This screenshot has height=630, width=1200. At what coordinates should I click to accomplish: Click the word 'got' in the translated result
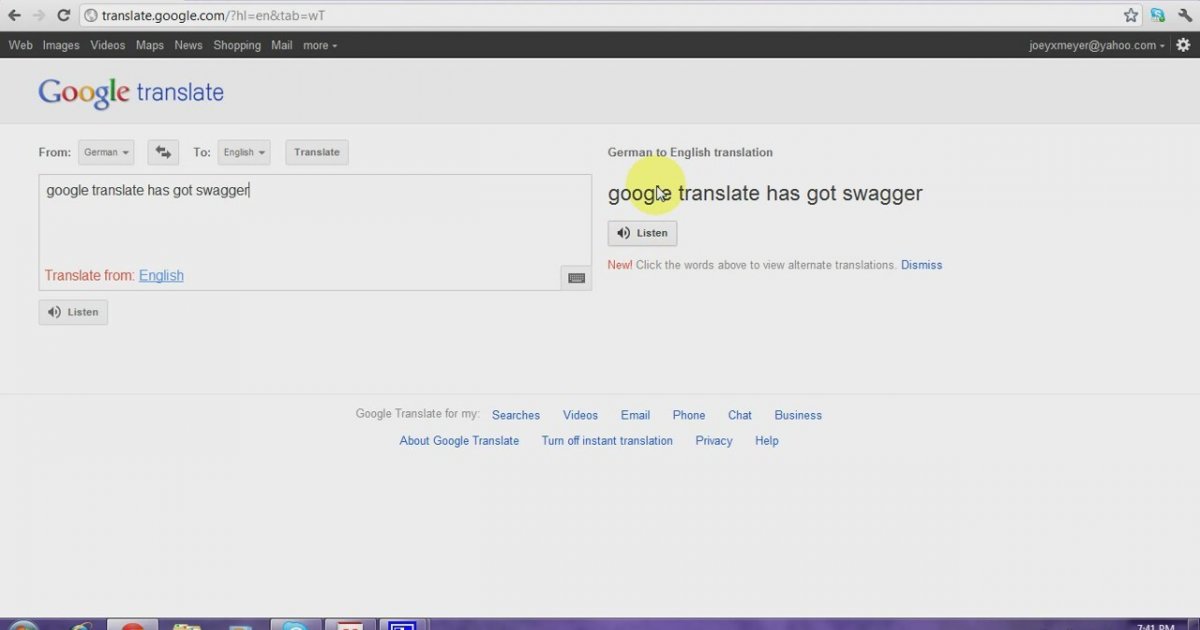(x=822, y=193)
